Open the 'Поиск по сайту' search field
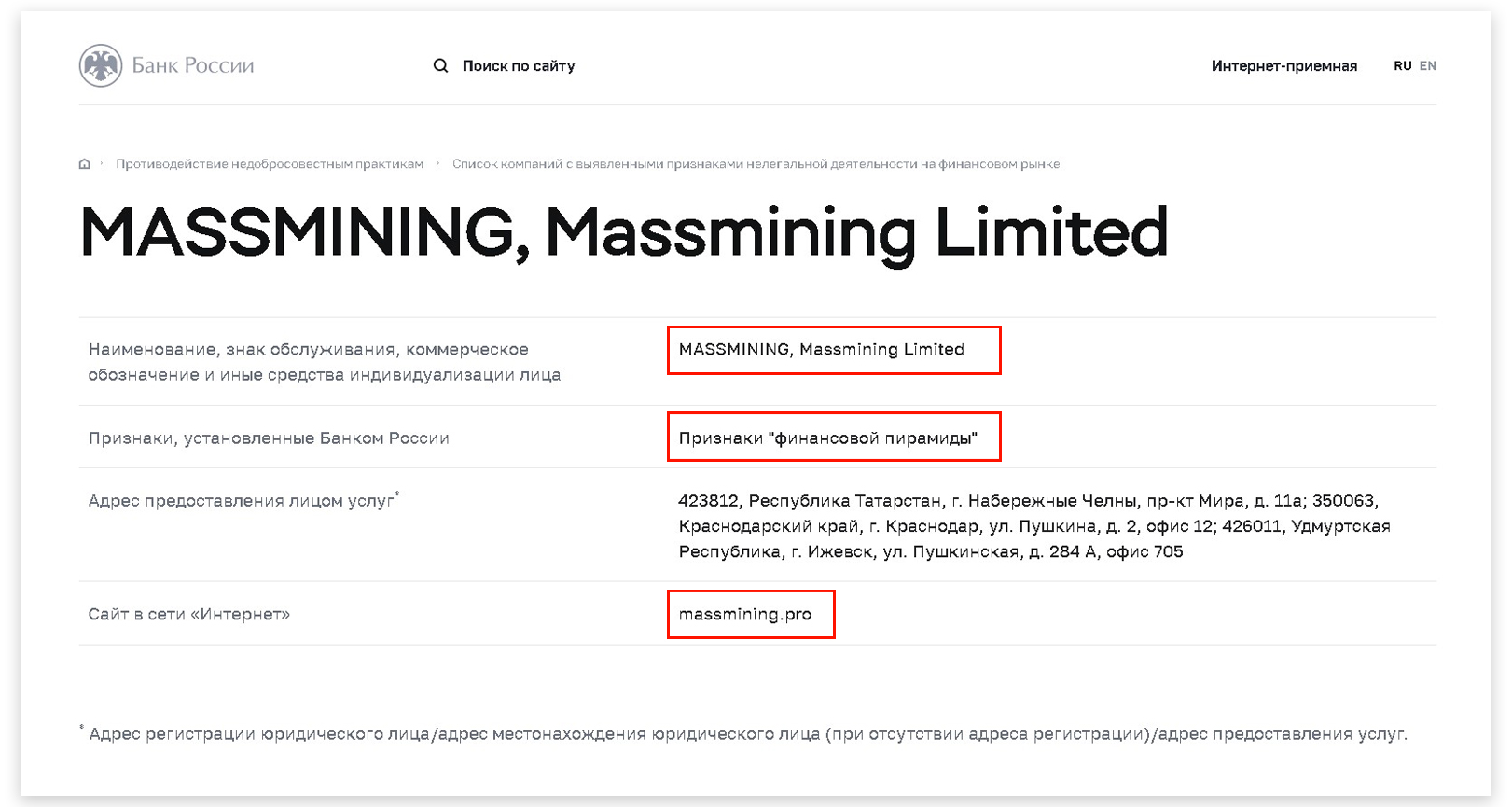This screenshot has width=1512, height=807. (x=519, y=66)
